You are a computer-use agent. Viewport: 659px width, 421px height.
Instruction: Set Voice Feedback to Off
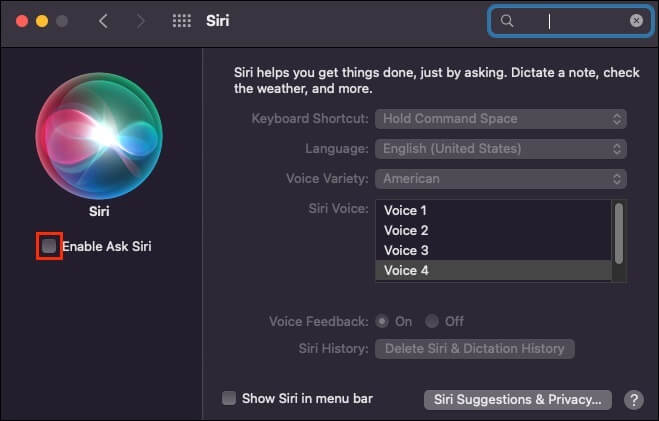click(x=432, y=321)
